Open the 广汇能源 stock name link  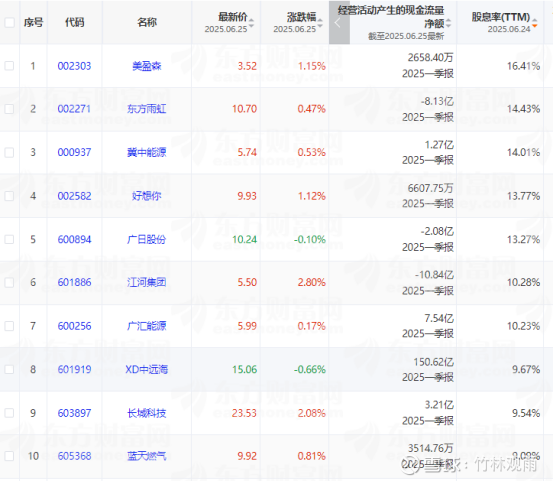coord(147,326)
